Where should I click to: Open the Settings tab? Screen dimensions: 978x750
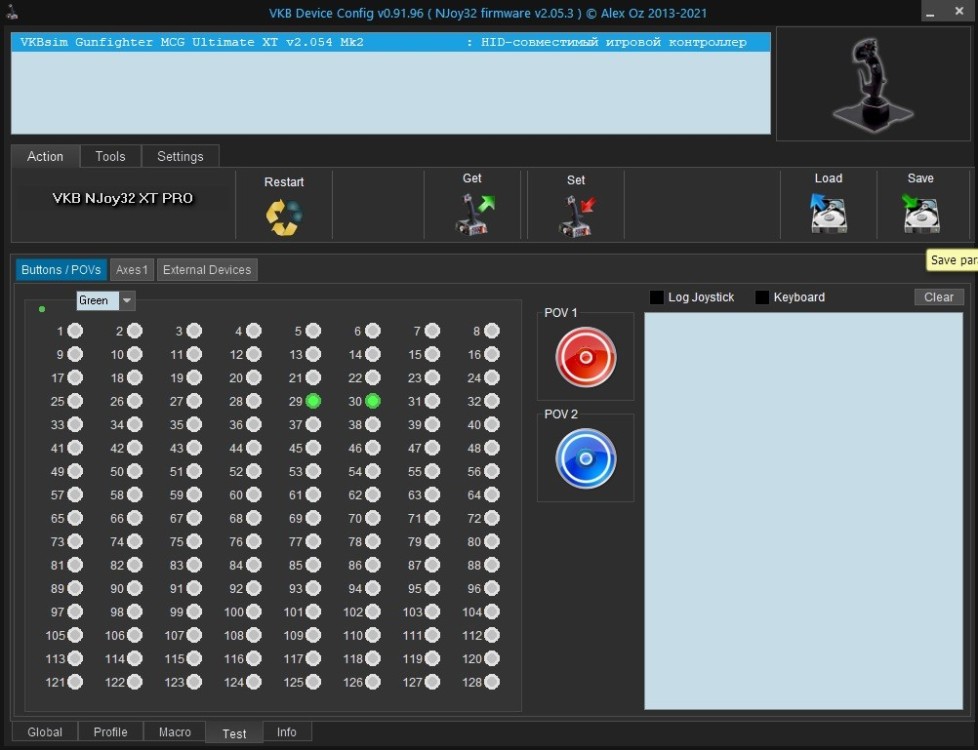(180, 156)
